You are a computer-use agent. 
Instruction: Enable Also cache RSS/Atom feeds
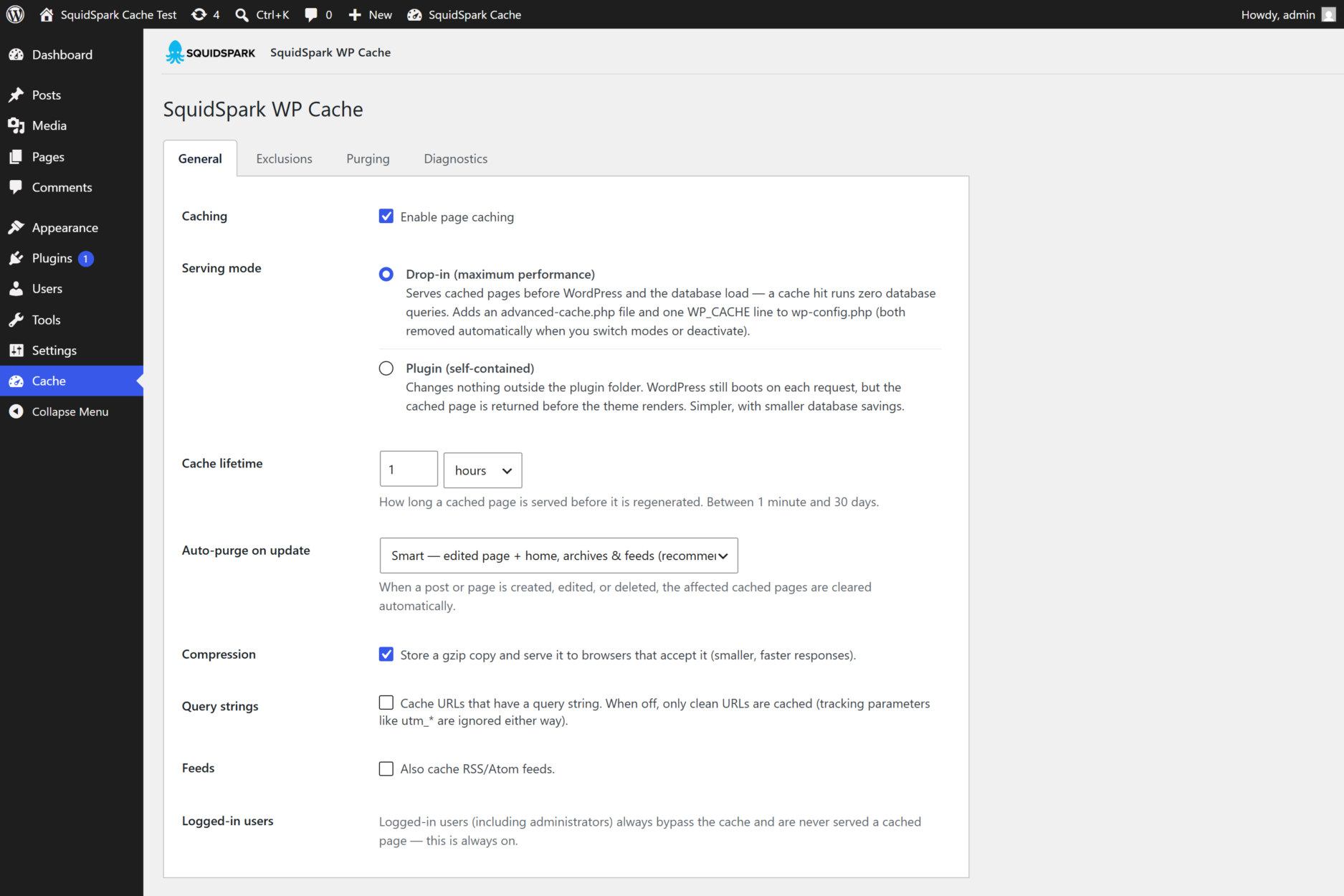pos(386,768)
